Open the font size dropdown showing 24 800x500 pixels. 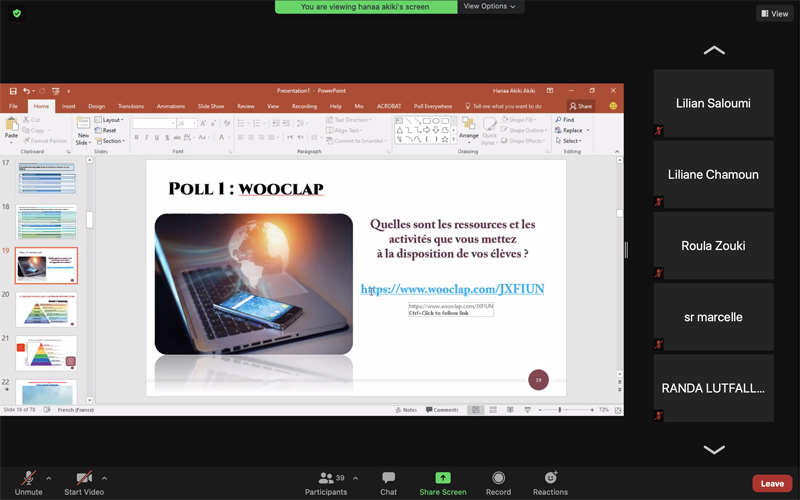point(187,123)
